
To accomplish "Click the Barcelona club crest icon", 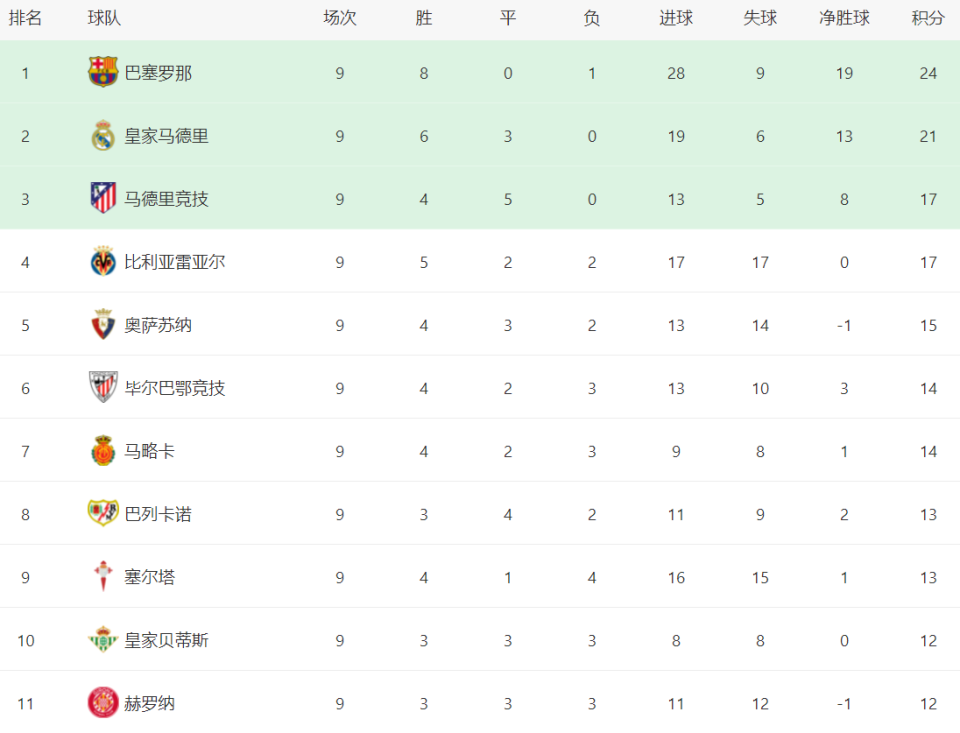I will [103, 73].
